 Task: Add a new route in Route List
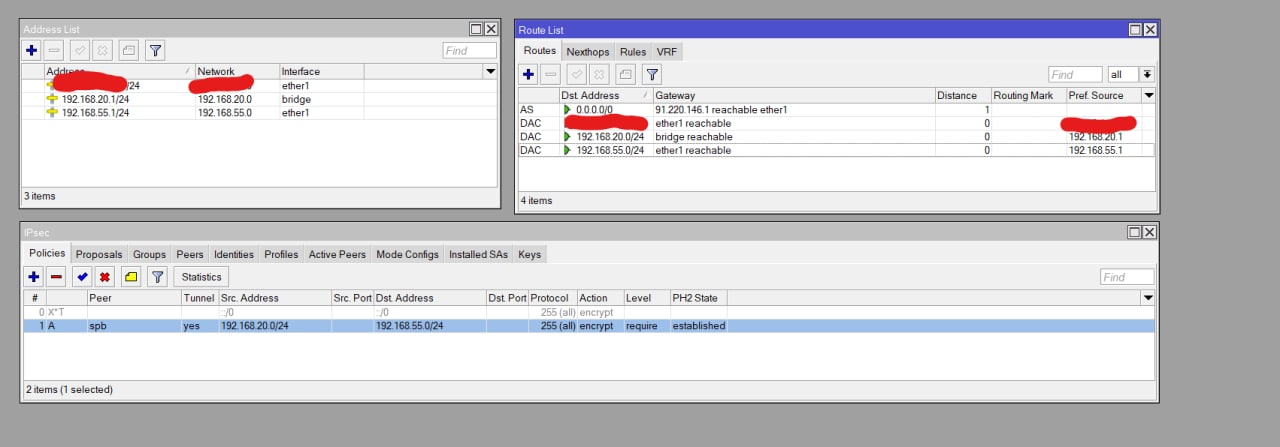coord(528,74)
